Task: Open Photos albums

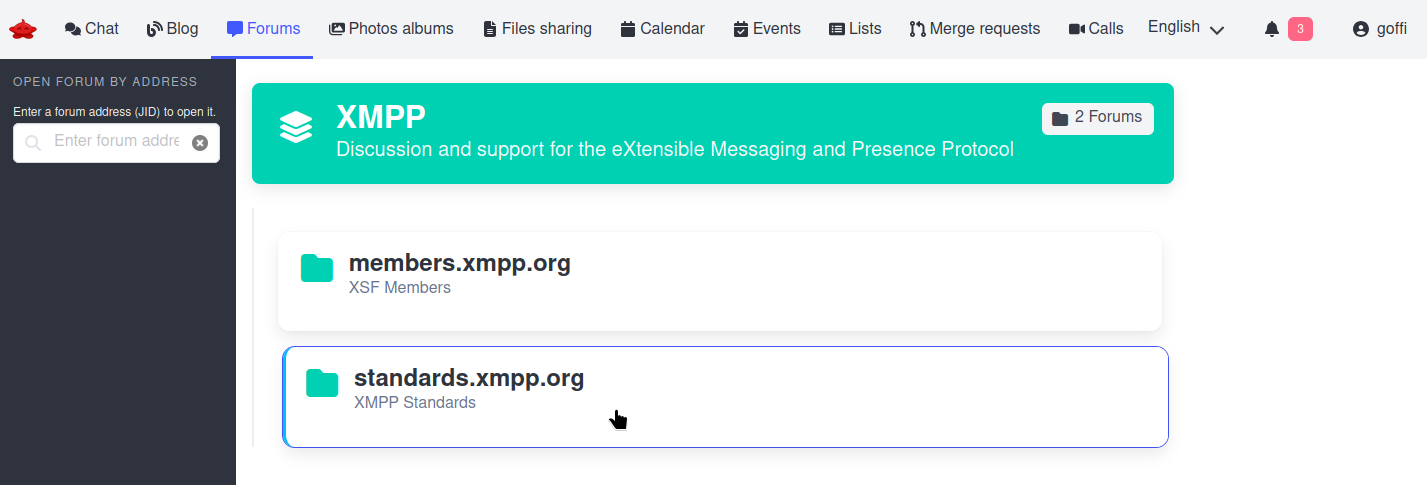Action: point(391,29)
